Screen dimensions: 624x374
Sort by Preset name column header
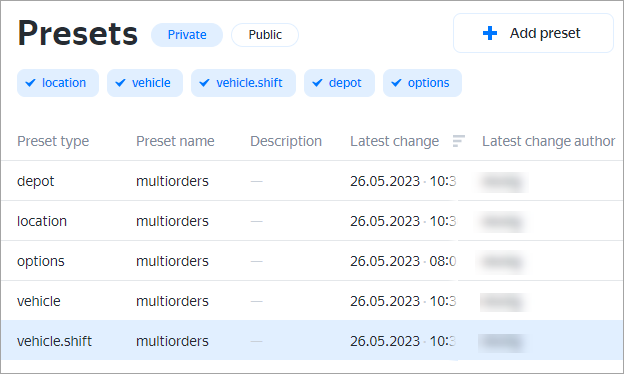(x=175, y=141)
